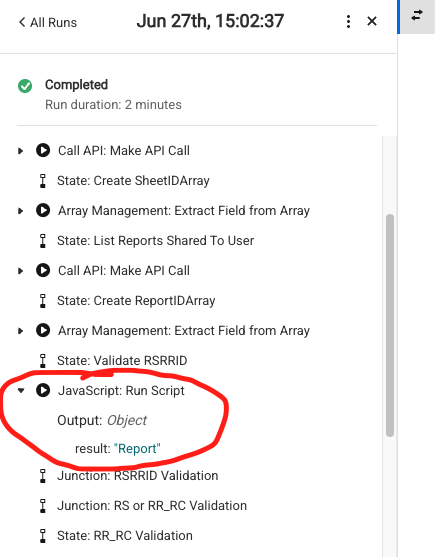Go back to All Runs
435x557 pixels.
coord(48,22)
